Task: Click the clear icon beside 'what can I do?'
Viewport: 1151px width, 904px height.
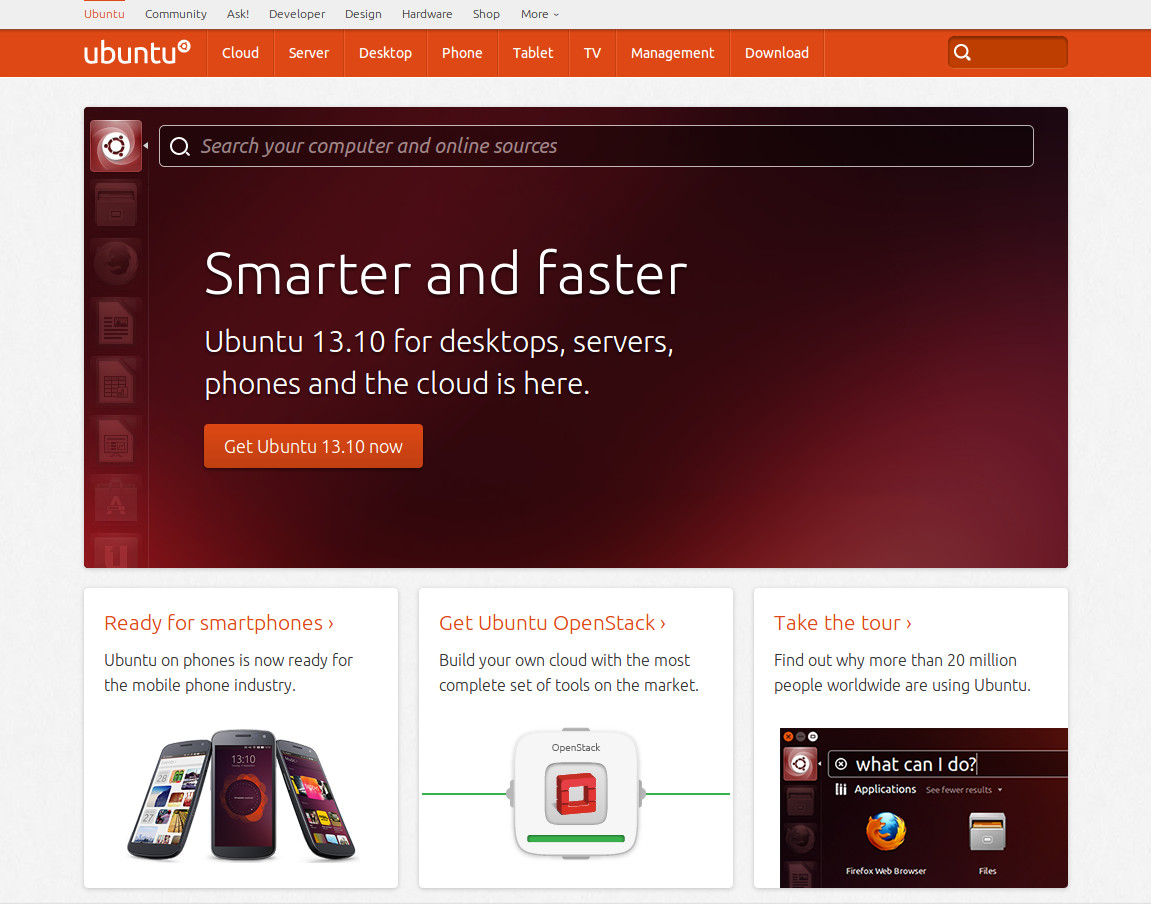Action: [x=841, y=764]
